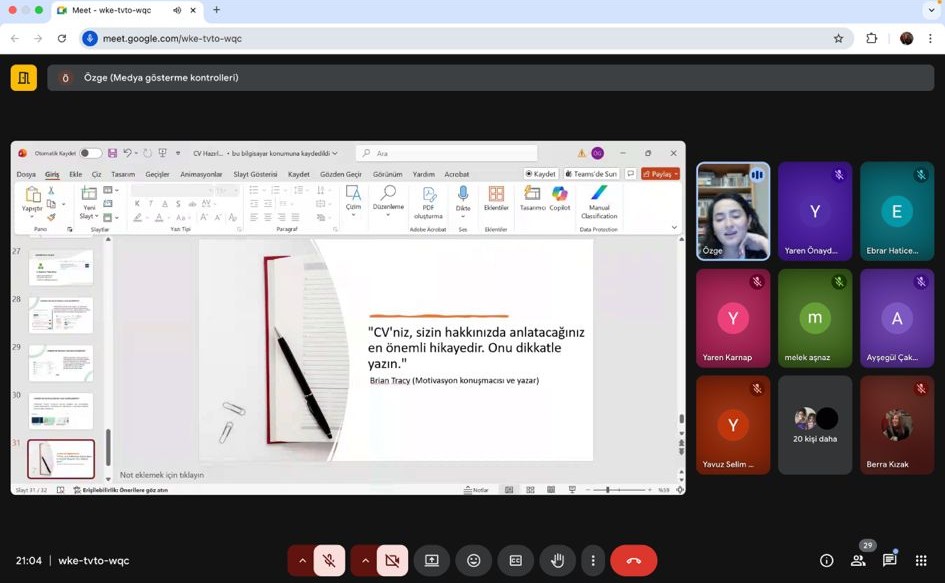Expand audio settings arrow beside microphone

pyautogui.click(x=302, y=561)
